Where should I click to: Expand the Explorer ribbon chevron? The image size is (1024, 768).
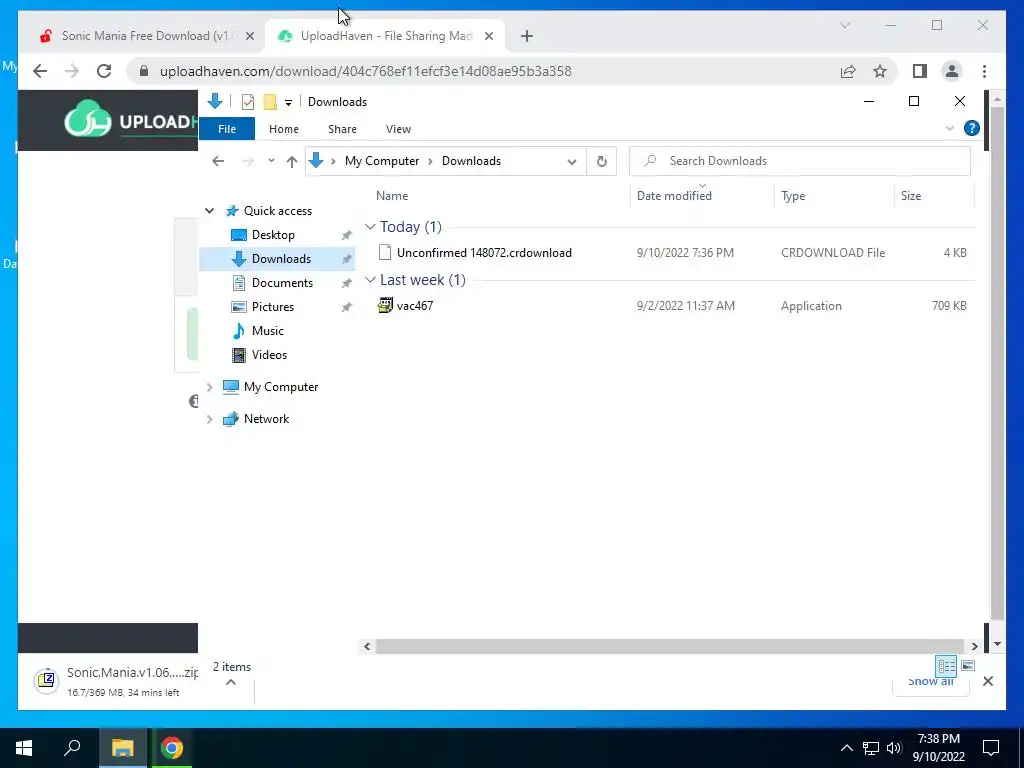click(x=950, y=129)
